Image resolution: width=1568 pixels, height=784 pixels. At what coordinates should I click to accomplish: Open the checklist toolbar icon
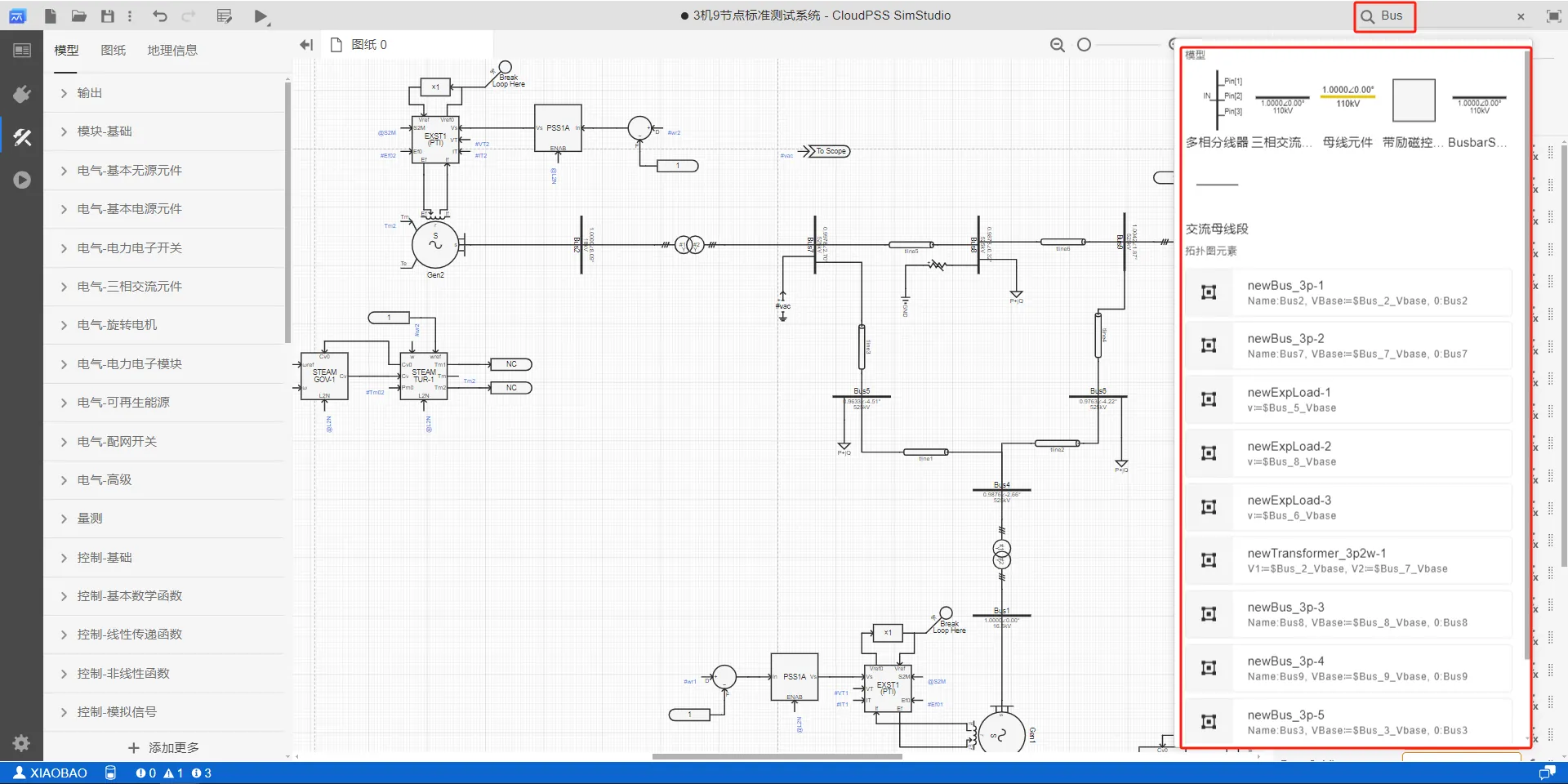pos(225,16)
